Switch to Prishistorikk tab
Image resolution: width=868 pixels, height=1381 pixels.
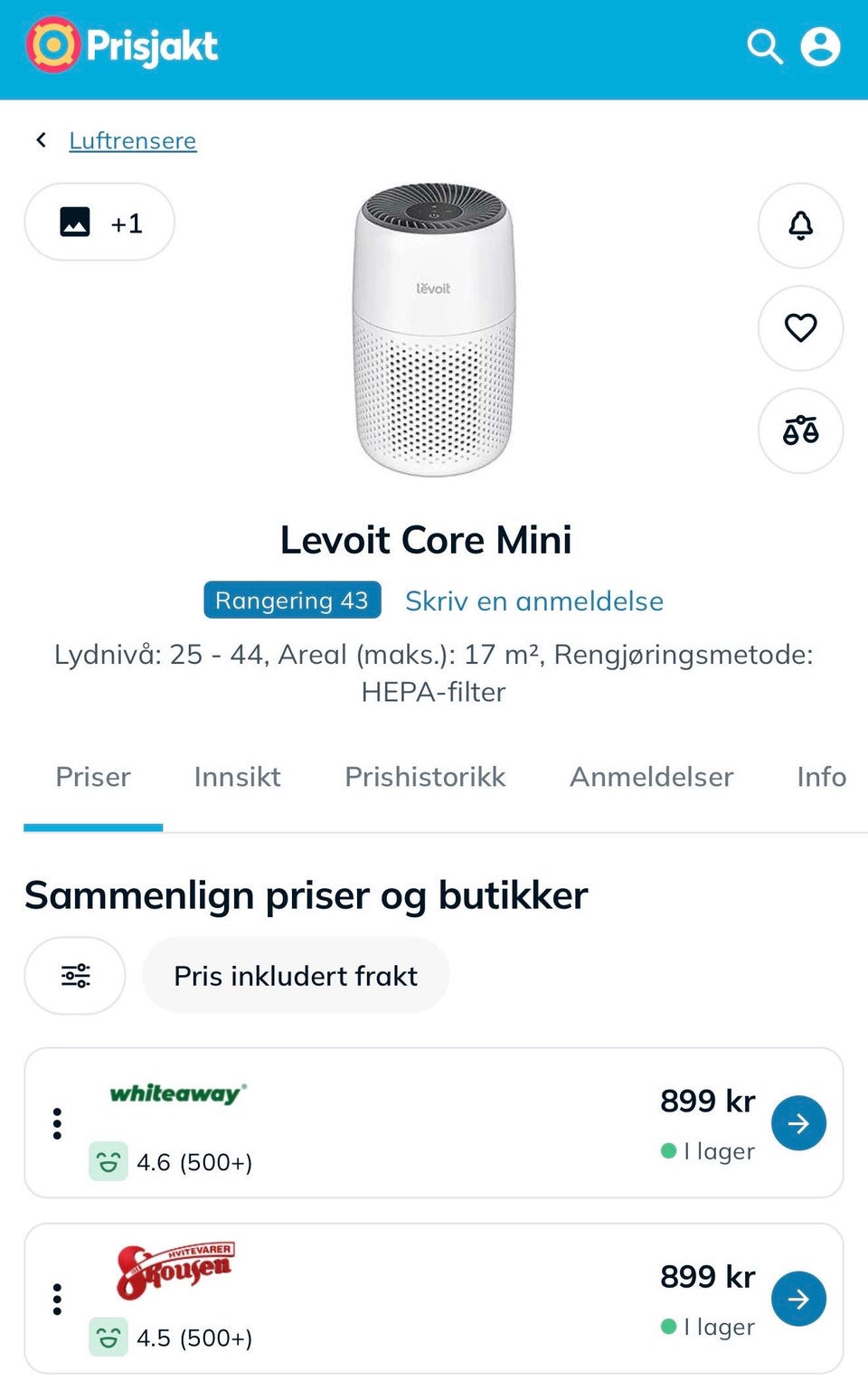pyautogui.click(x=425, y=777)
